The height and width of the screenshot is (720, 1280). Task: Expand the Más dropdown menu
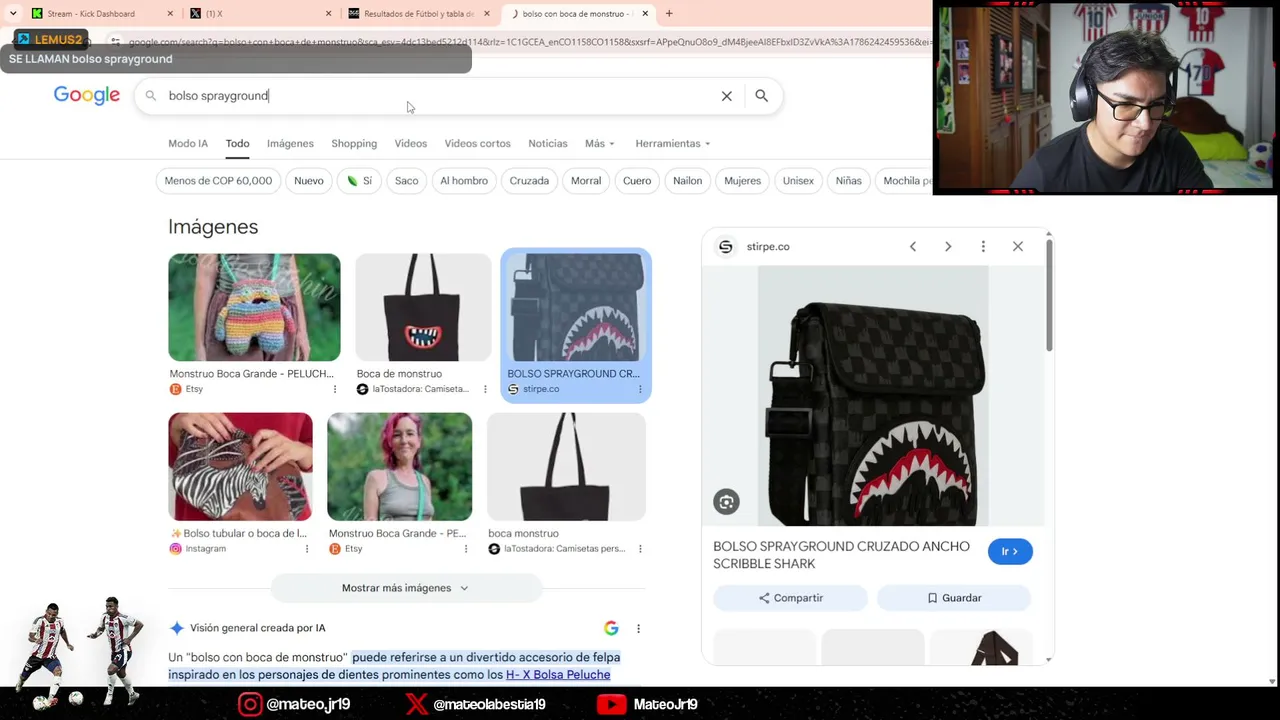point(600,143)
